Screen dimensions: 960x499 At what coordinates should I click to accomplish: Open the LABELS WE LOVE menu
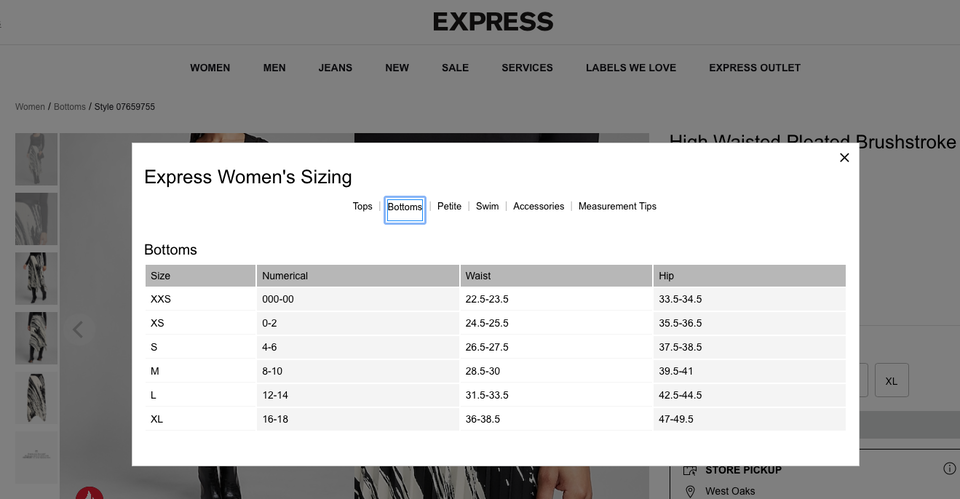[x=631, y=68]
